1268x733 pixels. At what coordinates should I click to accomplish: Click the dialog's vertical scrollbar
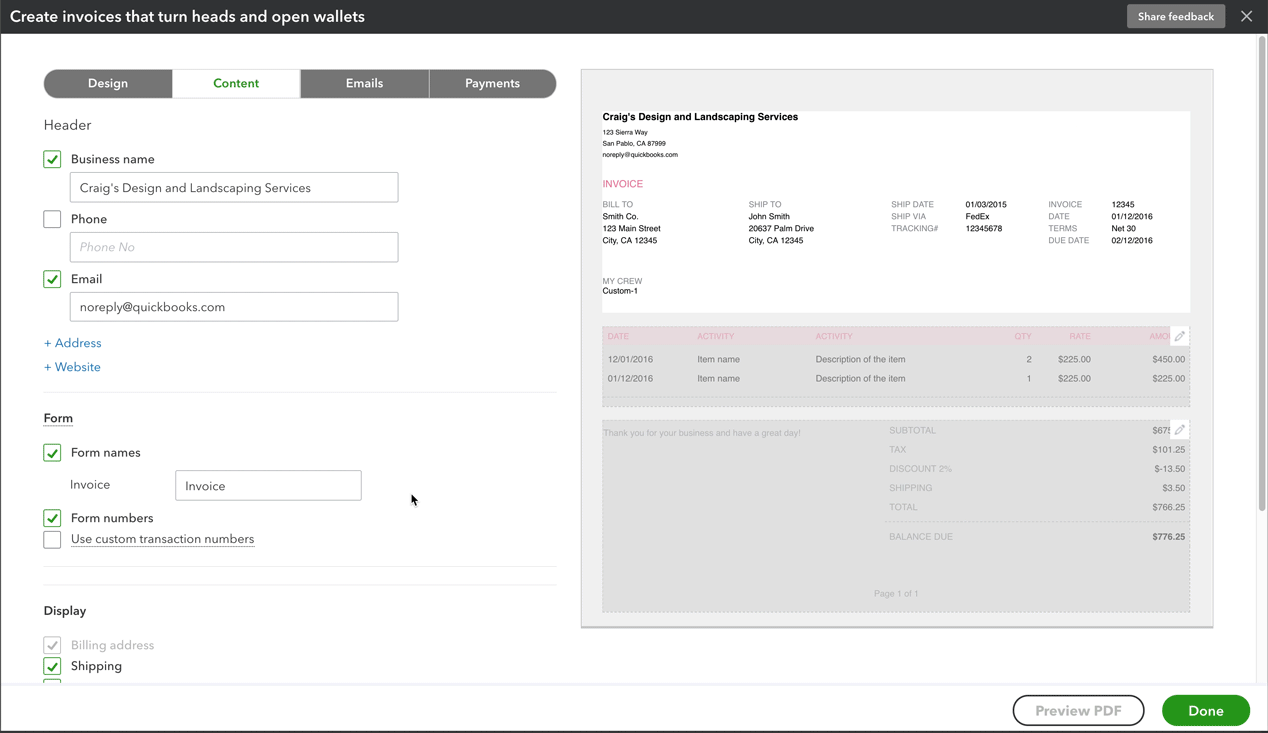[1262, 275]
